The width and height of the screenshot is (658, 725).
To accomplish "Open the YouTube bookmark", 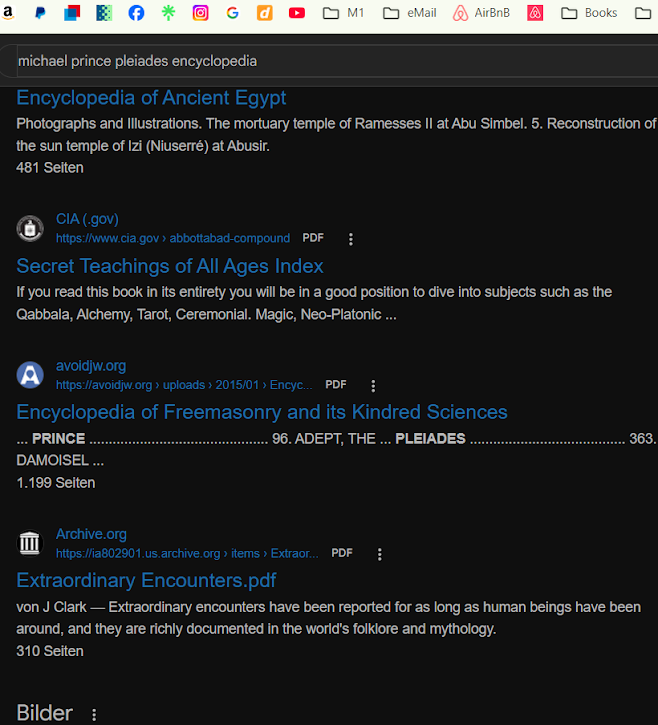I will 297,12.
